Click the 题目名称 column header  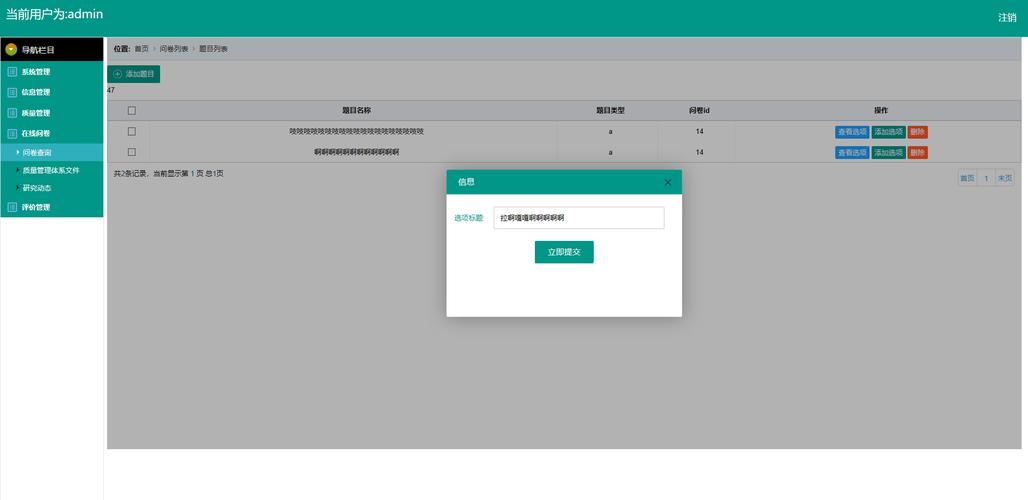click(x=357, y=111)
